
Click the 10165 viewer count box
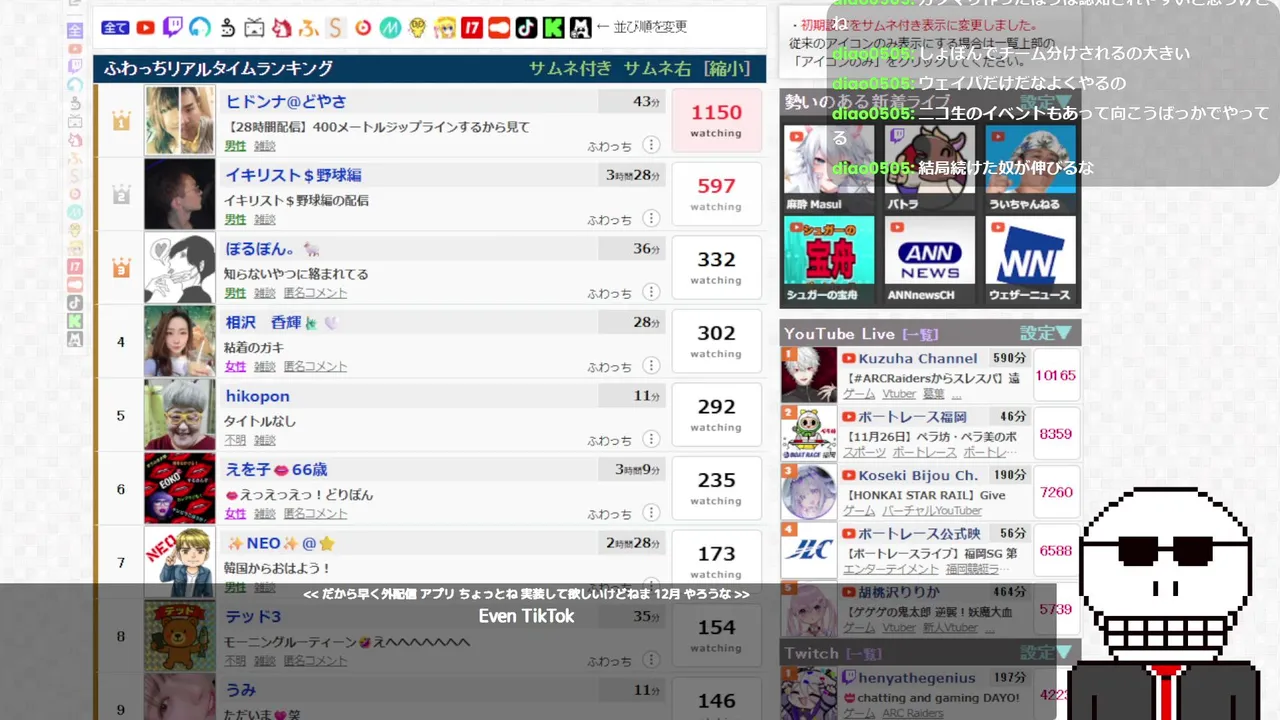coord(1056,375)
